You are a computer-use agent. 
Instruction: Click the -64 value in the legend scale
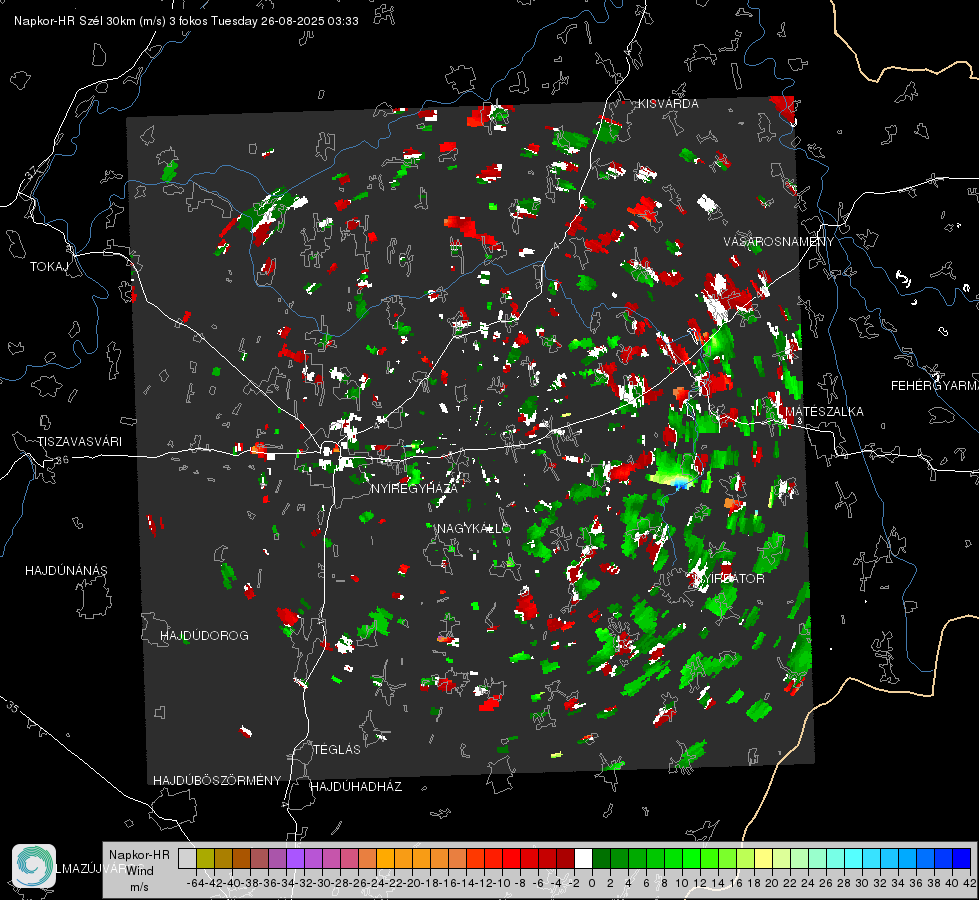tap(196, 883)
